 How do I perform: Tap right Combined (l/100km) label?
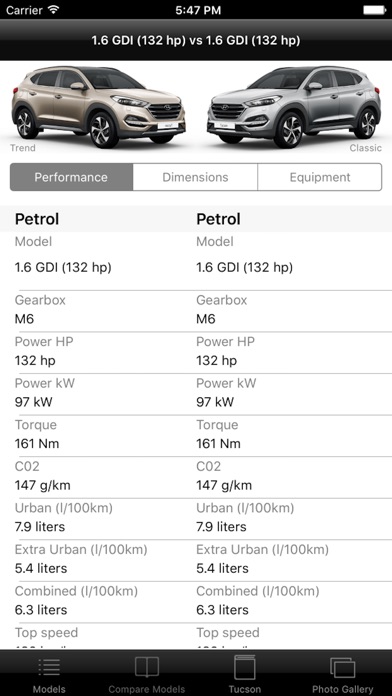(x=258, y=591)
